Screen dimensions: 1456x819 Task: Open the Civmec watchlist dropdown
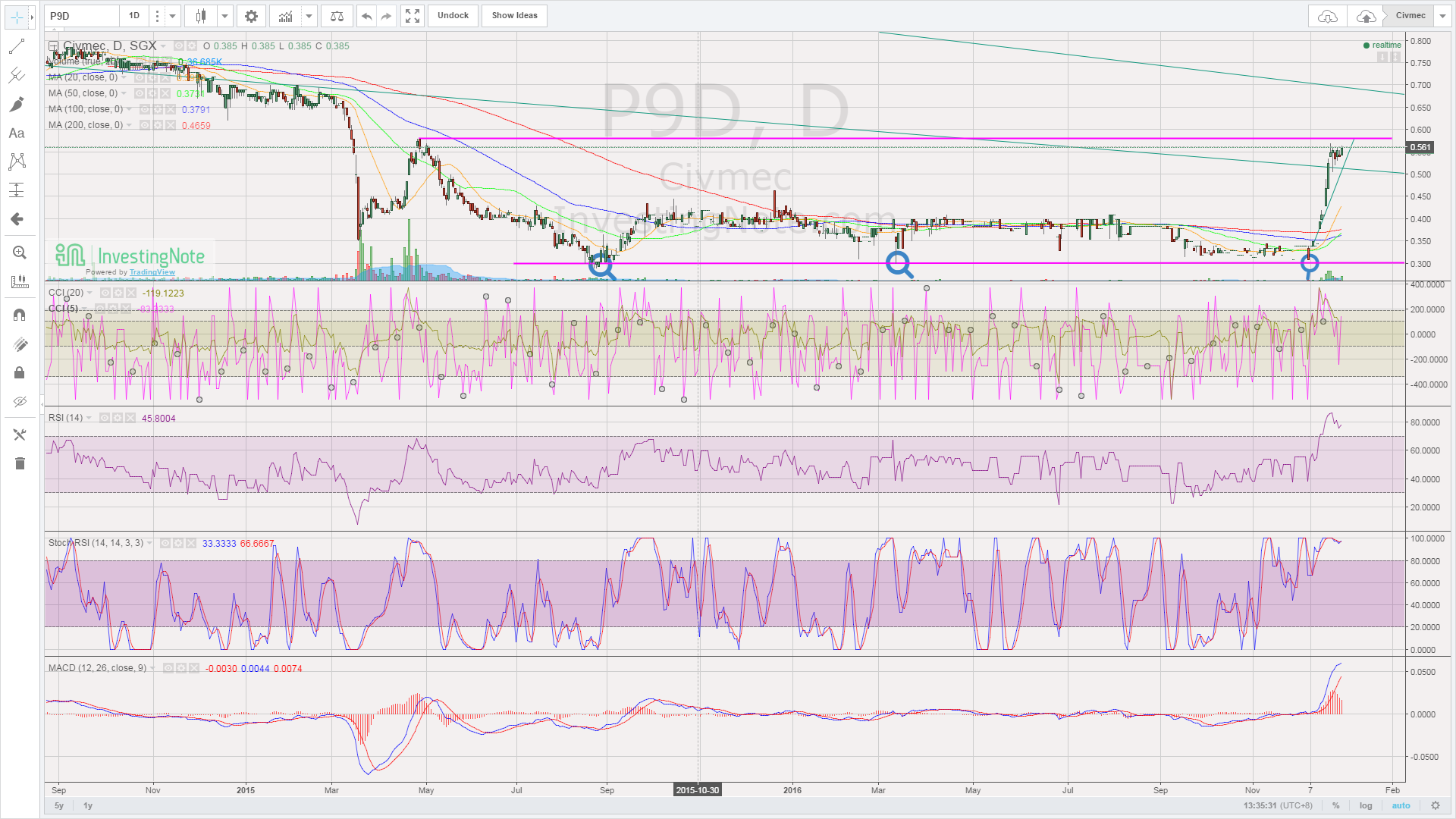coord(1442,16)
